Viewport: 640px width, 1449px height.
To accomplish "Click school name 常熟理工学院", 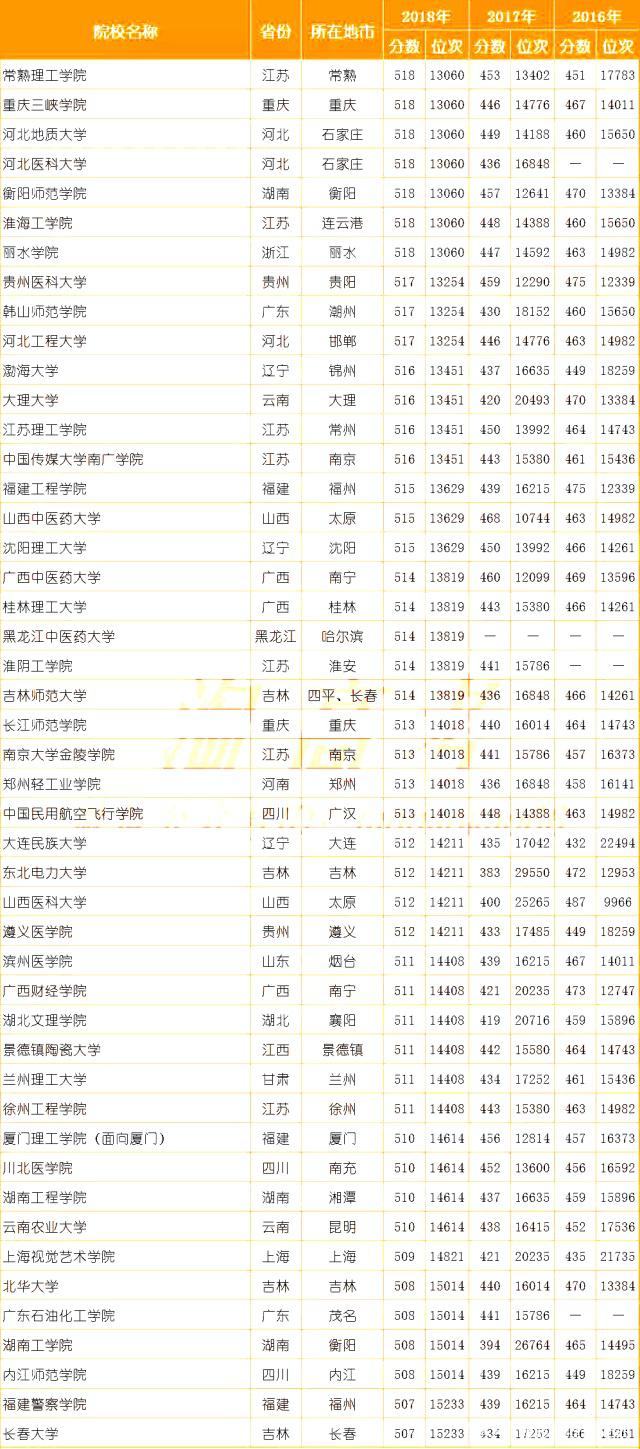I will coord(45,75).
